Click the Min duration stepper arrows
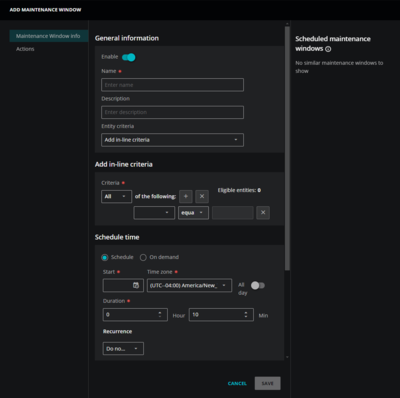The width and height of the screenshot is (400, 398). tap(246, 315)
